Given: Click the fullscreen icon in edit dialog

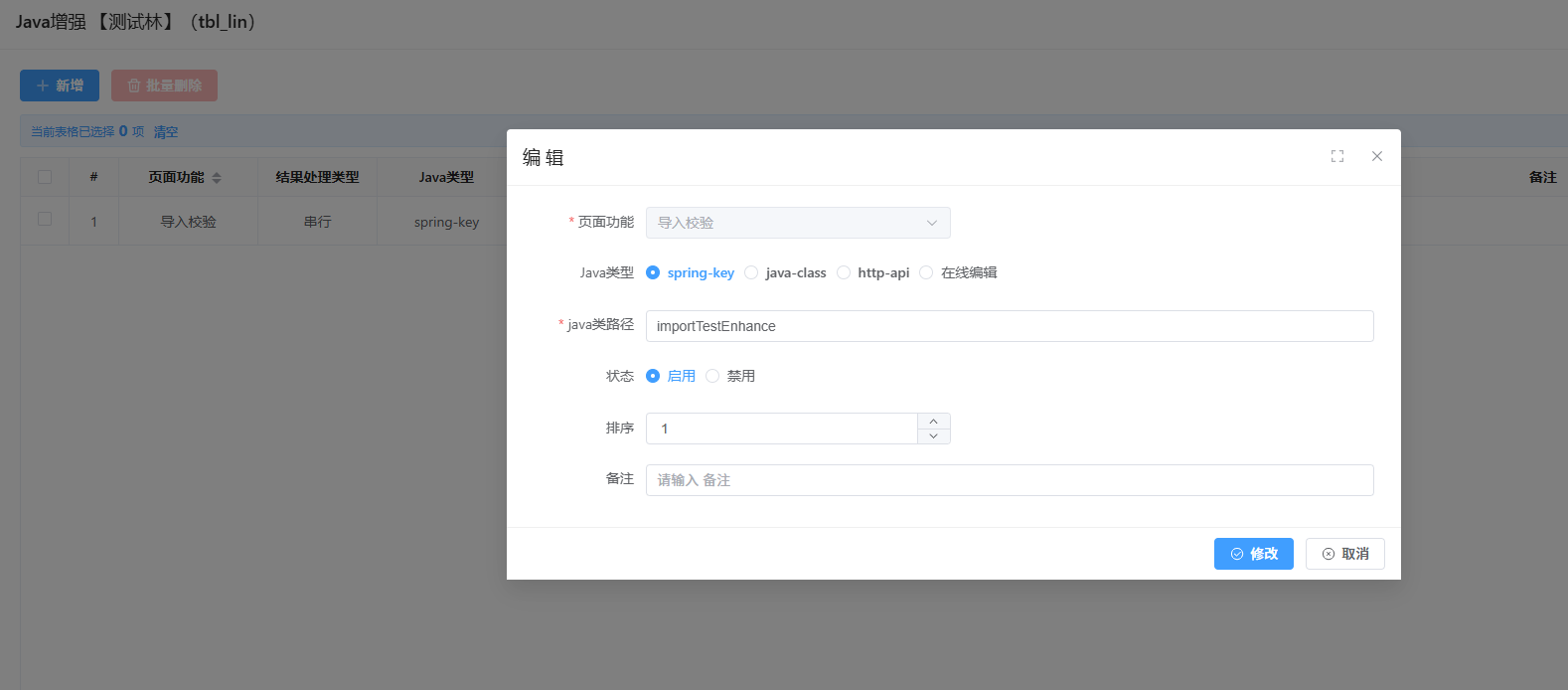Looking at the screenshot, I should (1337, 156).
